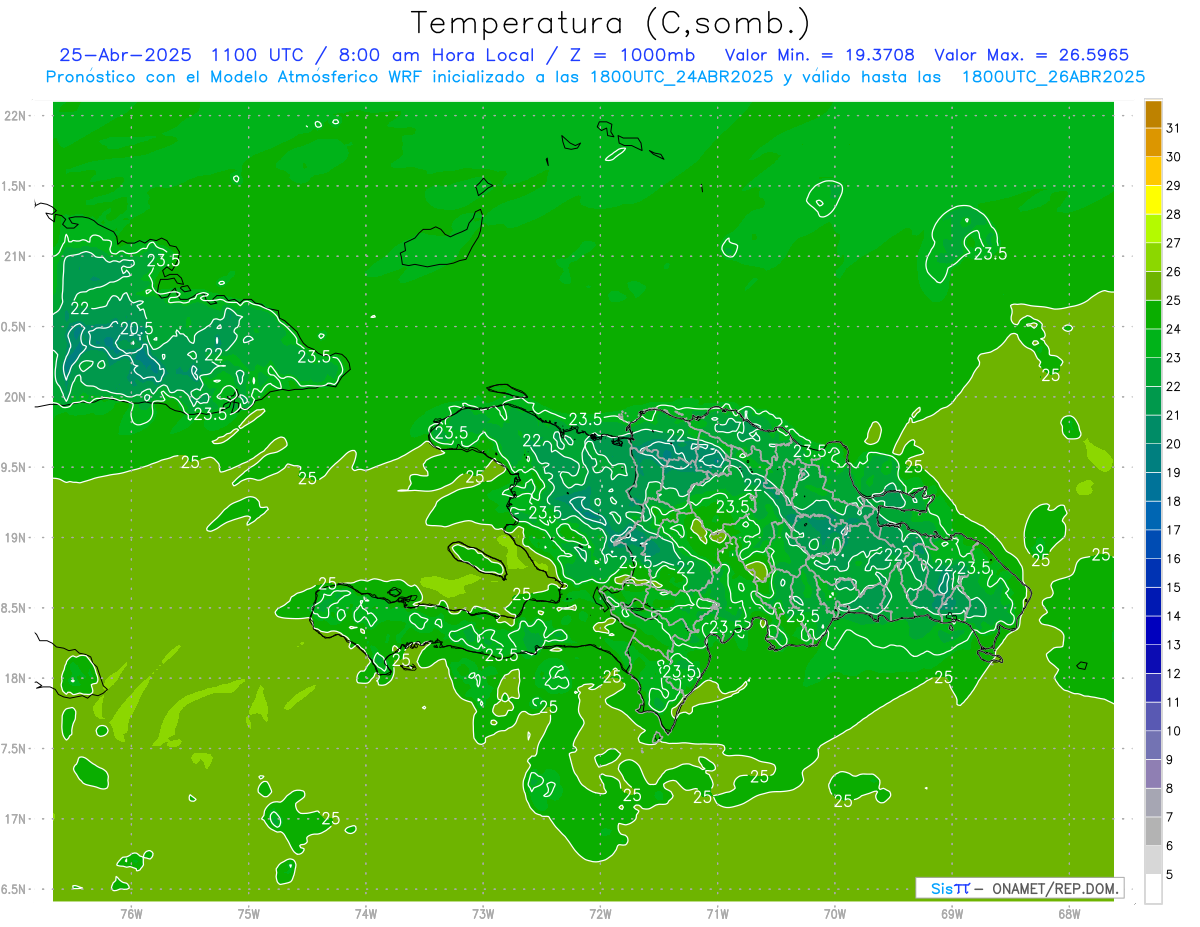
Task: Click the '9' value on the color legend
Action: (1170, 760)
